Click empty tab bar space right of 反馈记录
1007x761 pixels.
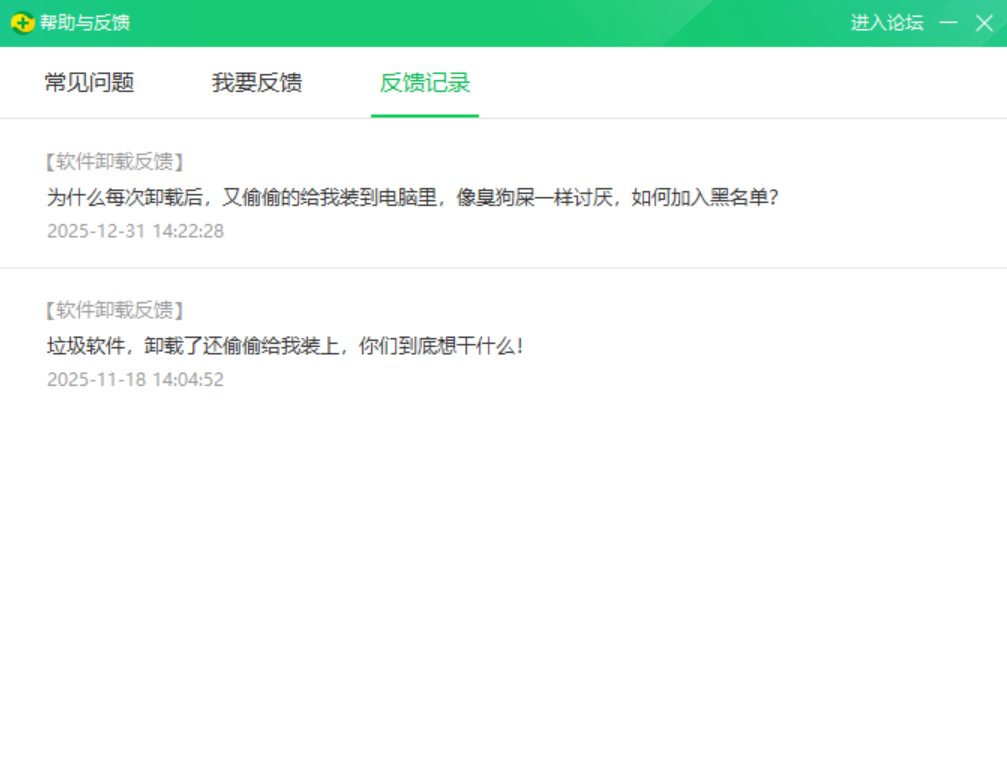[740, 83]
